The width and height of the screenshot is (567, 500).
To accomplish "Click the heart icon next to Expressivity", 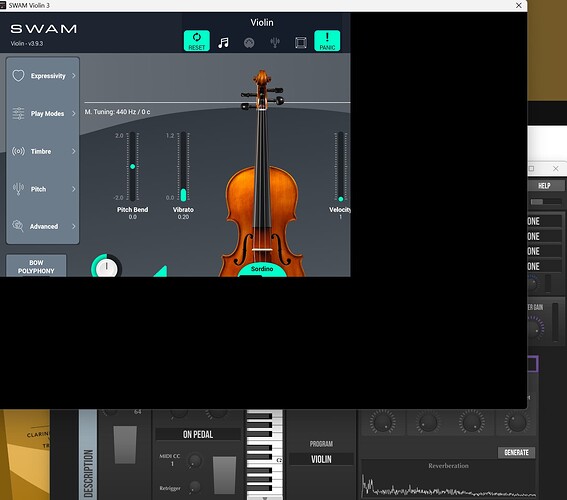I will [18, 76].
